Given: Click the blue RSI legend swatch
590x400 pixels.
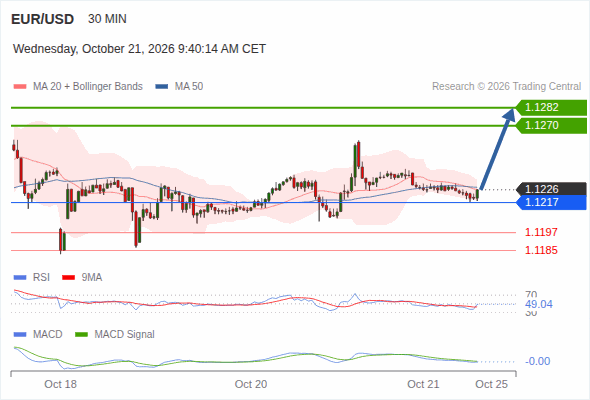Looking at the screenshot, I should tap(20, 278).
